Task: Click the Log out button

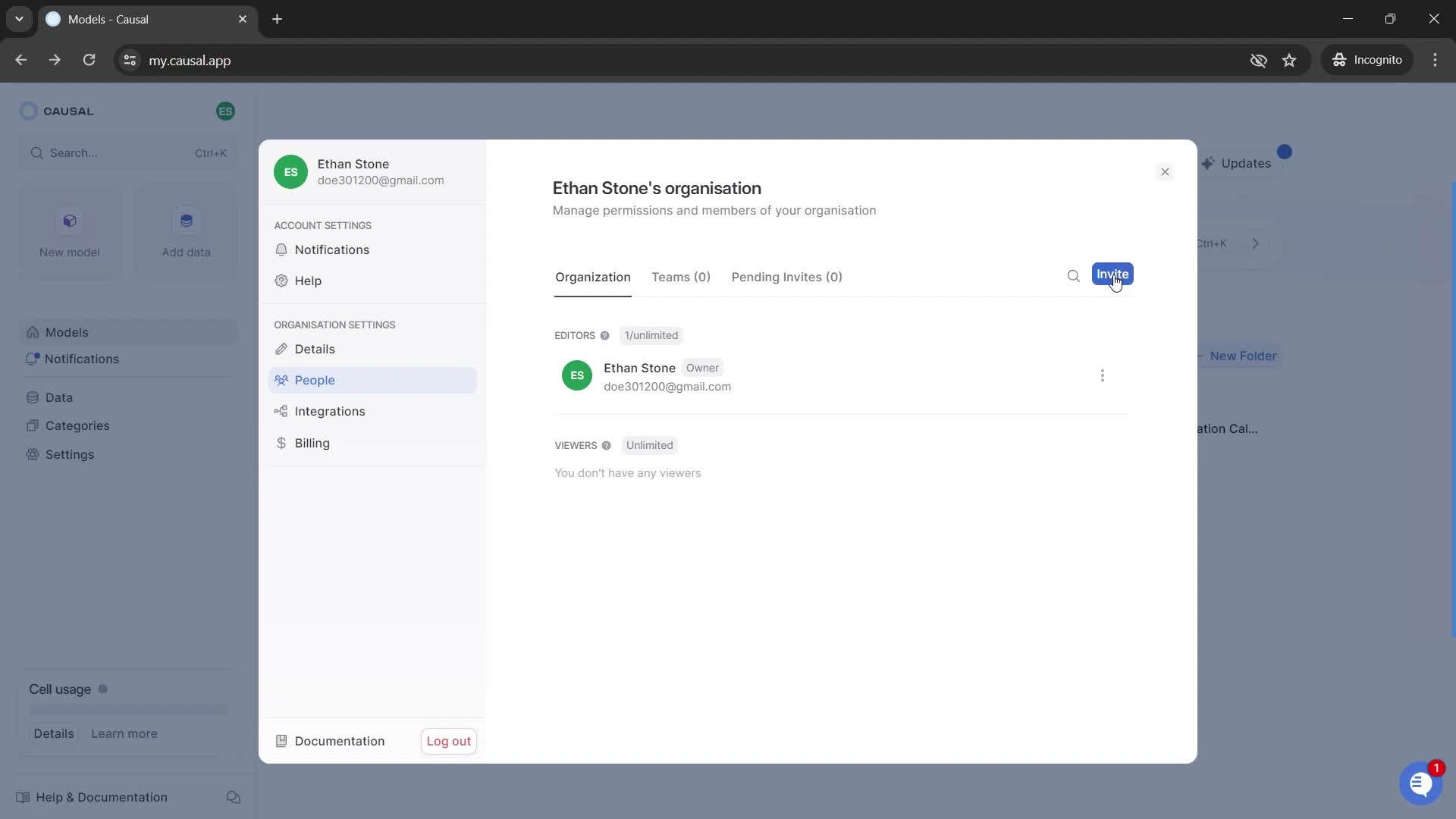Action: [x=448, y=740]
